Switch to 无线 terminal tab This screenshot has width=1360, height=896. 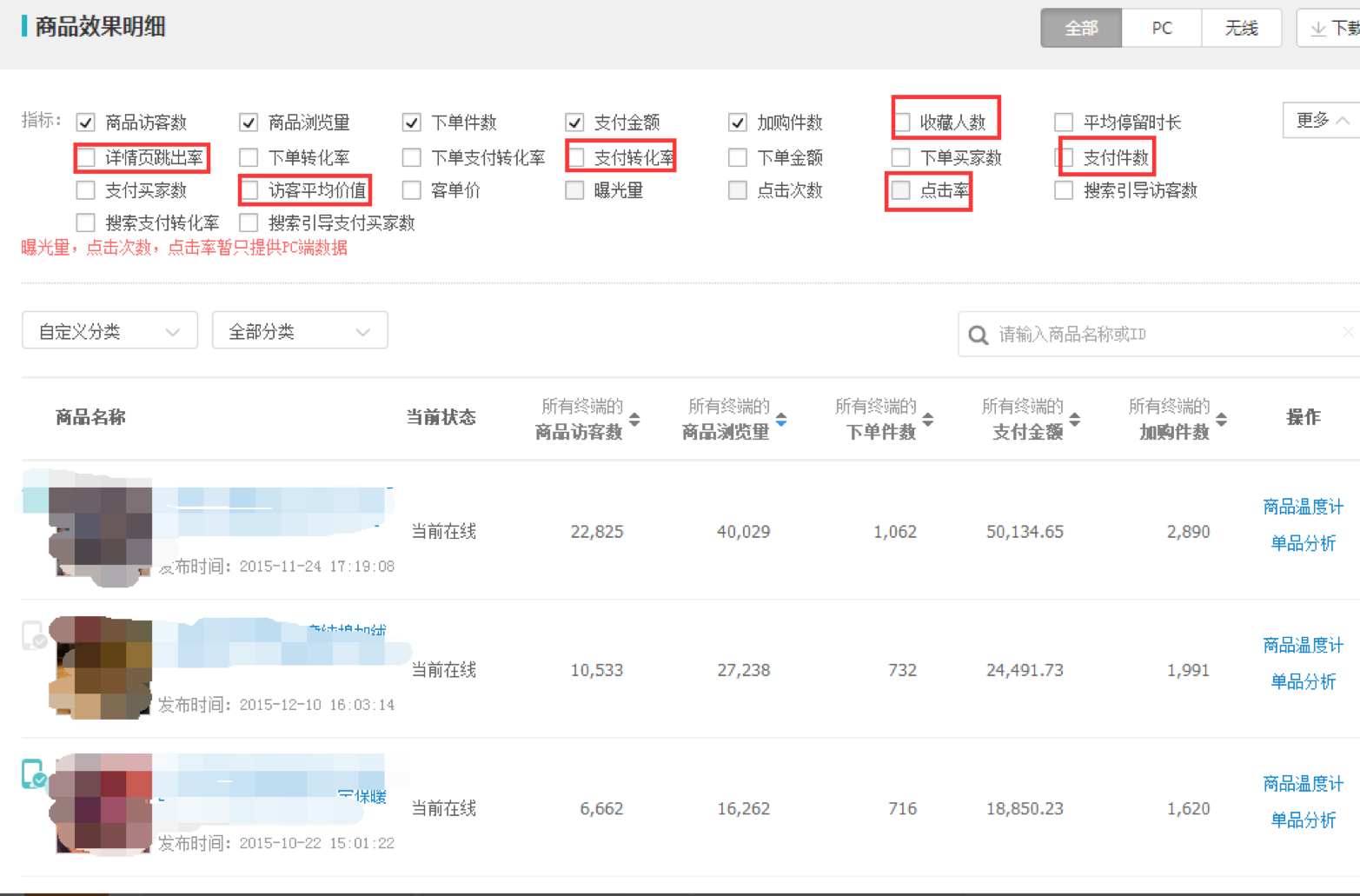pyautogui.click(x=1242, y=28)
